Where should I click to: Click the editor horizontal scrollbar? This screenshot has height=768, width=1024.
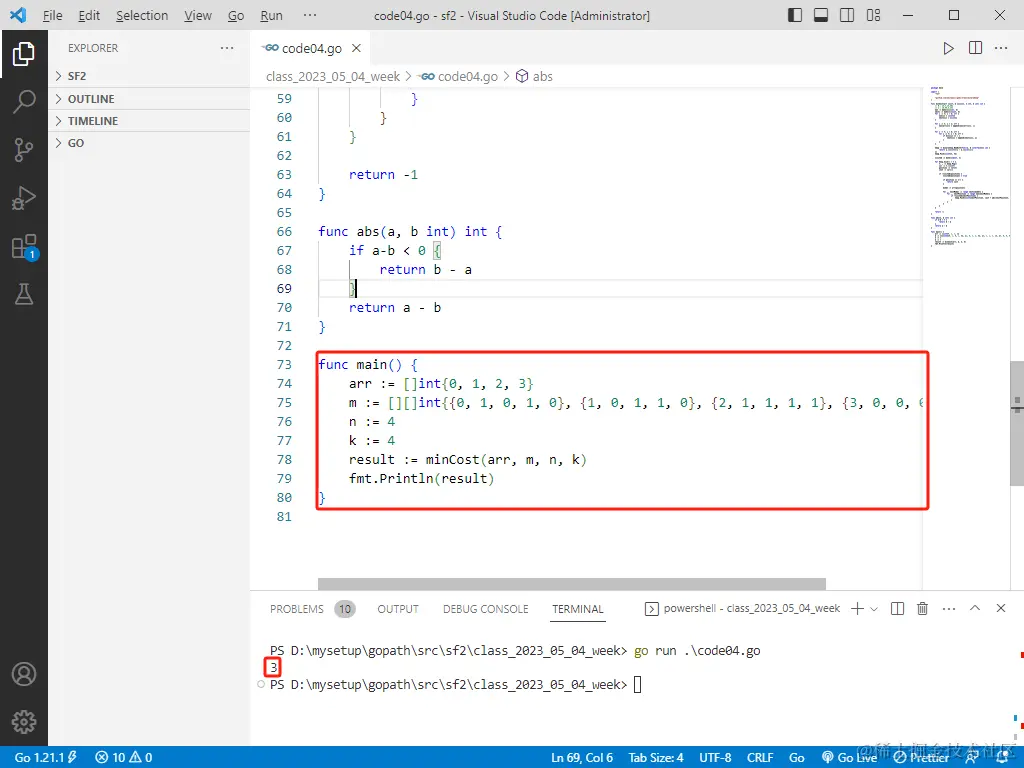[x=571, y=583]
